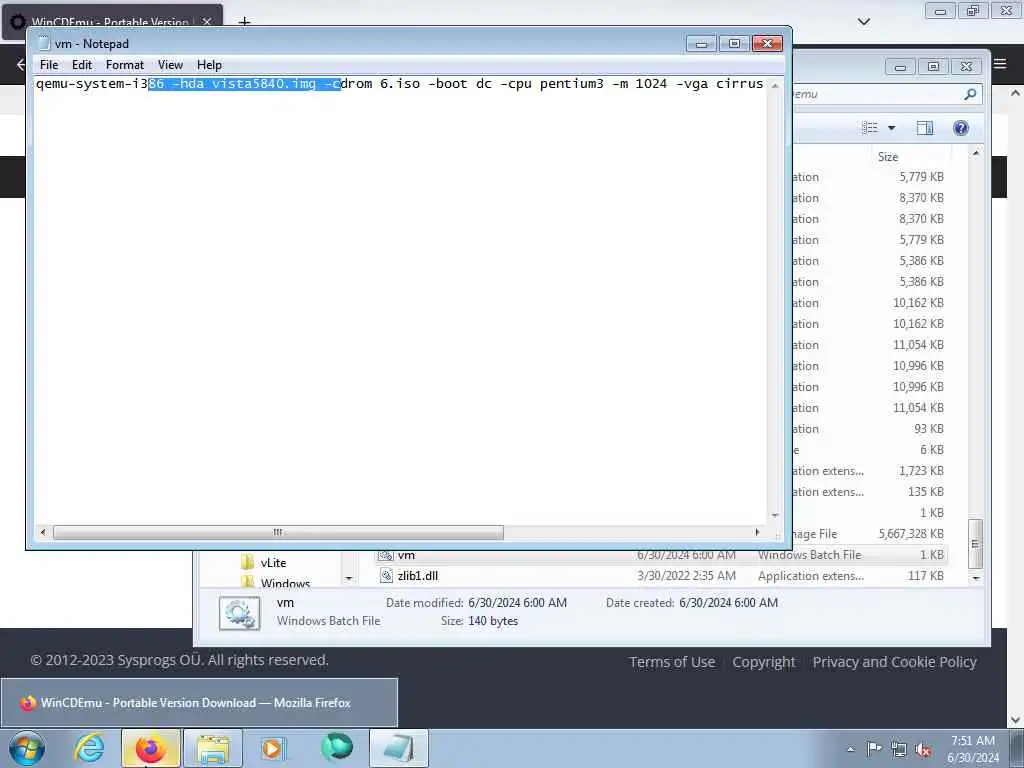The width and height of the screenshot is (1024, 768).
Task: Open the Help menu in Notepad
Action: pos(209,65)
